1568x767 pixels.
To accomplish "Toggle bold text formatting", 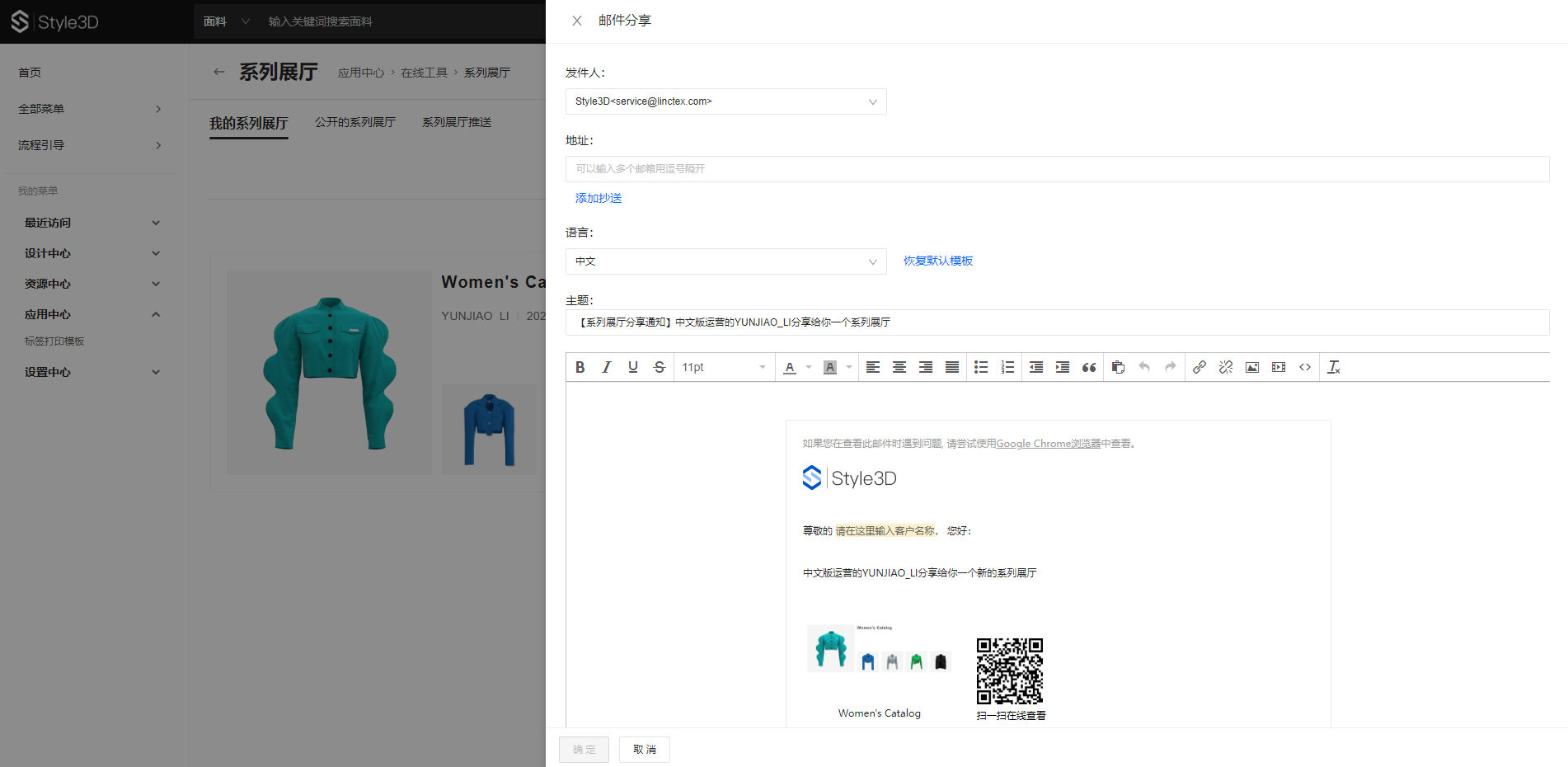I will [580, 367].
